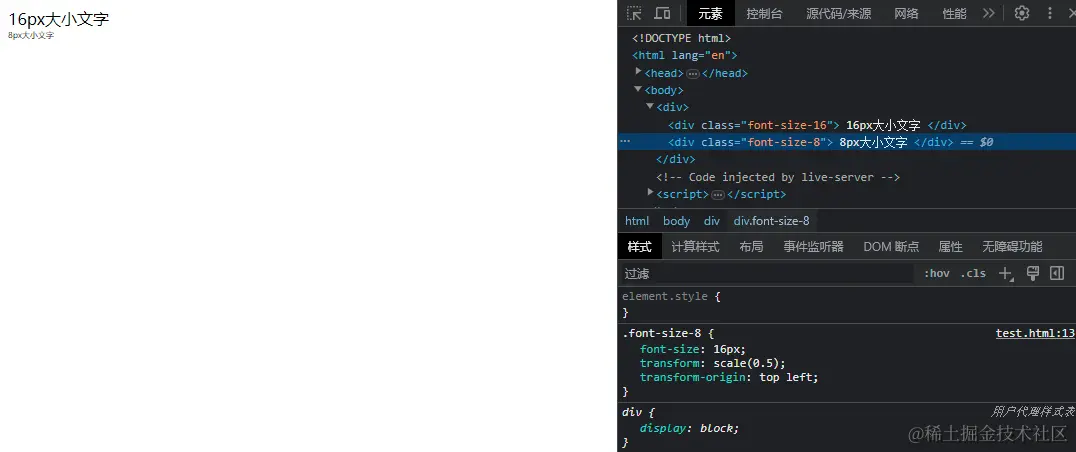Toggle the :hov element state panel
1076x452 pixels.
click(936, 274)
